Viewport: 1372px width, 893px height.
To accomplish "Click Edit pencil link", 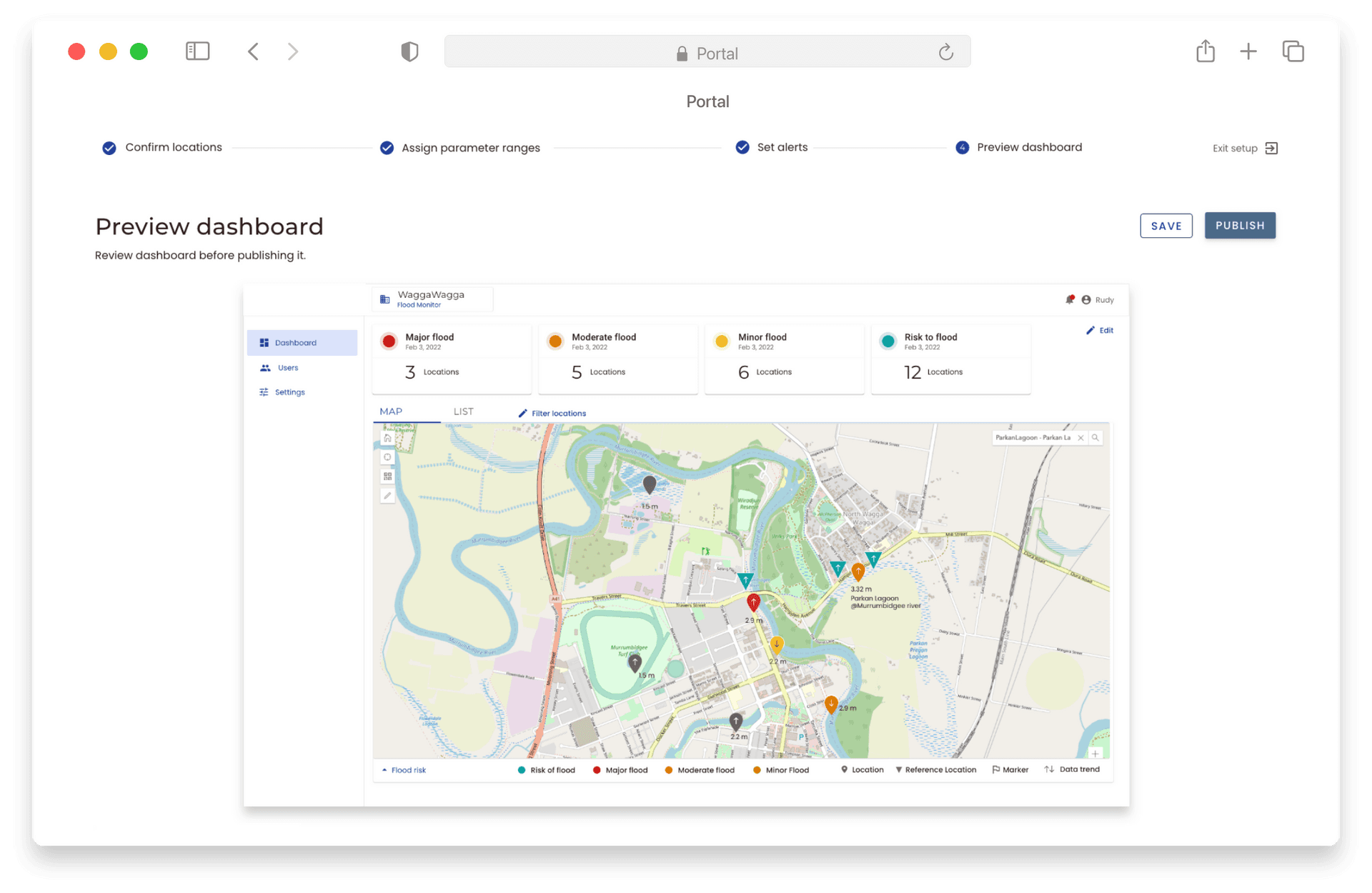I will click(1100, 330).
